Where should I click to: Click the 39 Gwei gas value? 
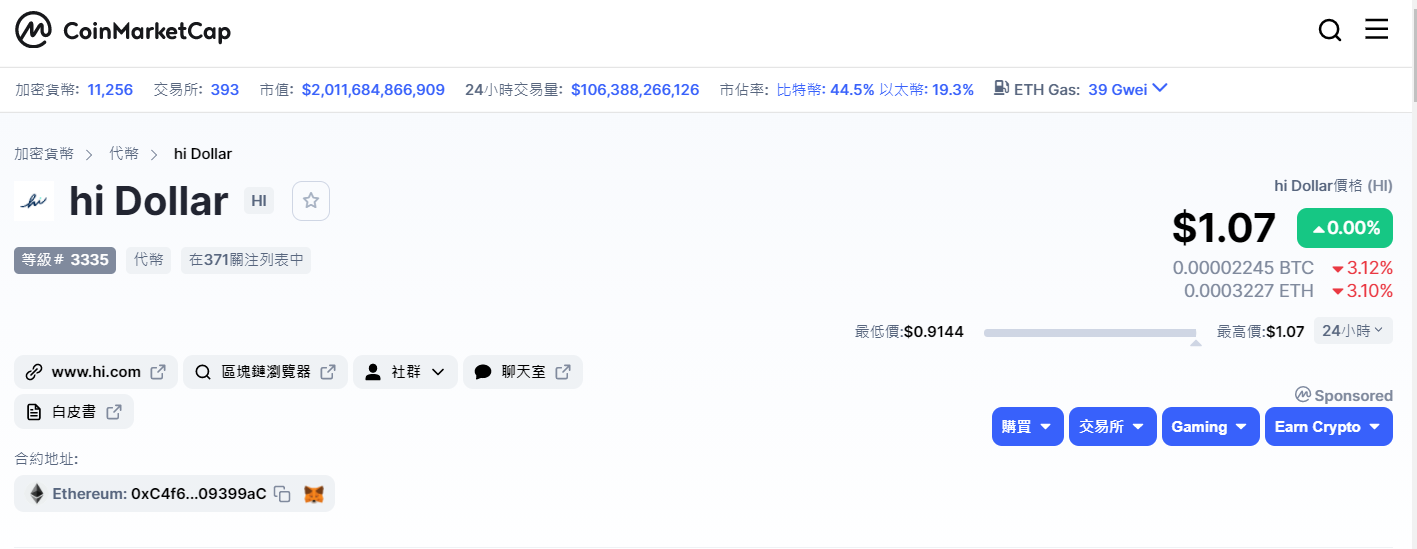tap(1117, 89)
